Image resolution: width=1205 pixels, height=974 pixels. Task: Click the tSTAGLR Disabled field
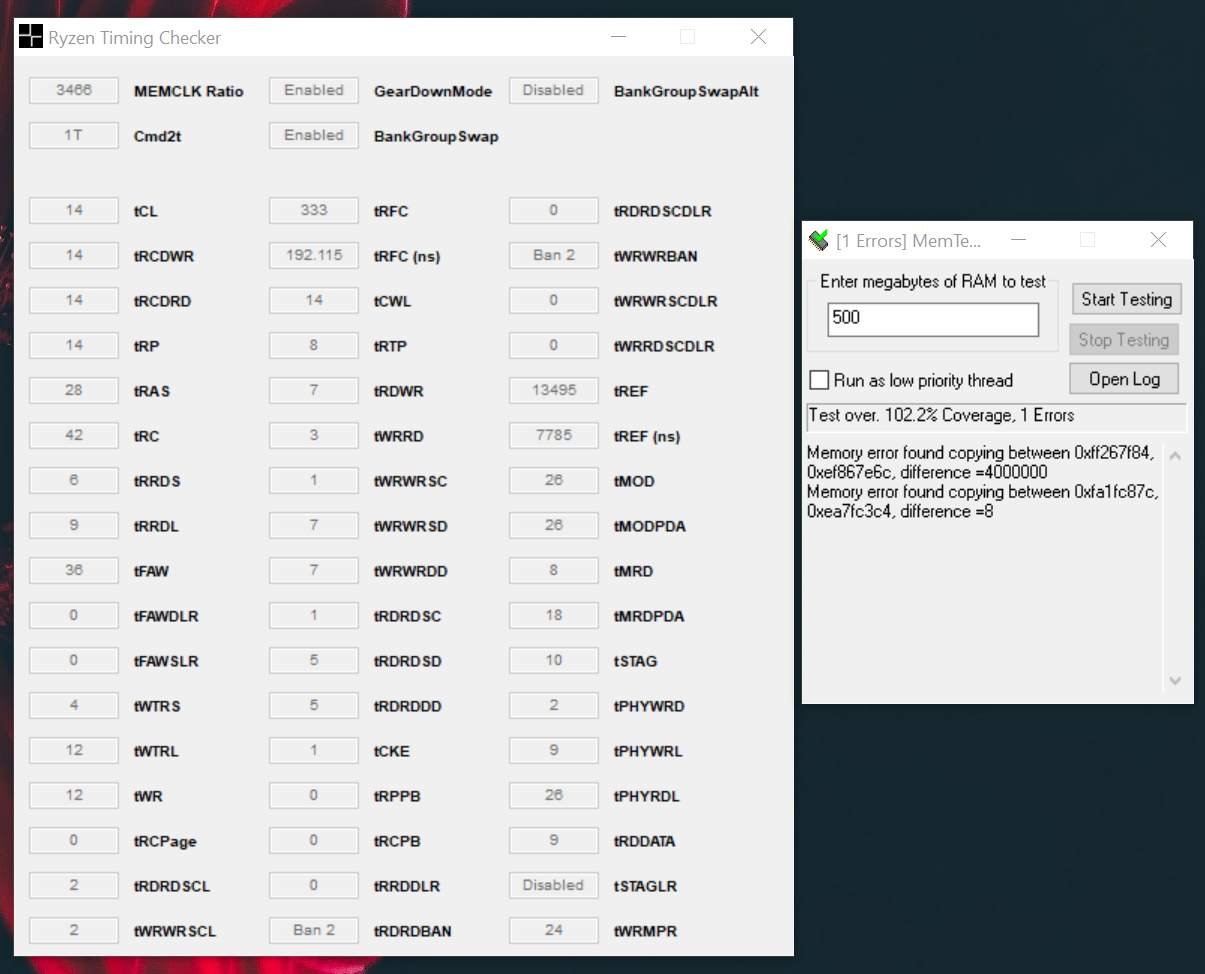point(554,885)
